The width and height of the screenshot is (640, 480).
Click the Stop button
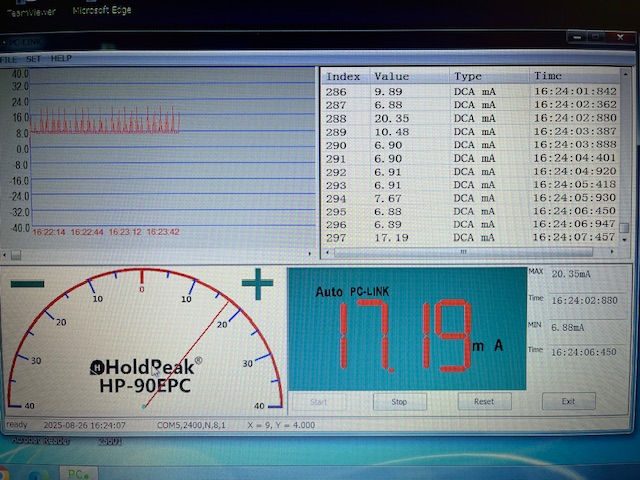click(x=400, y=402)
